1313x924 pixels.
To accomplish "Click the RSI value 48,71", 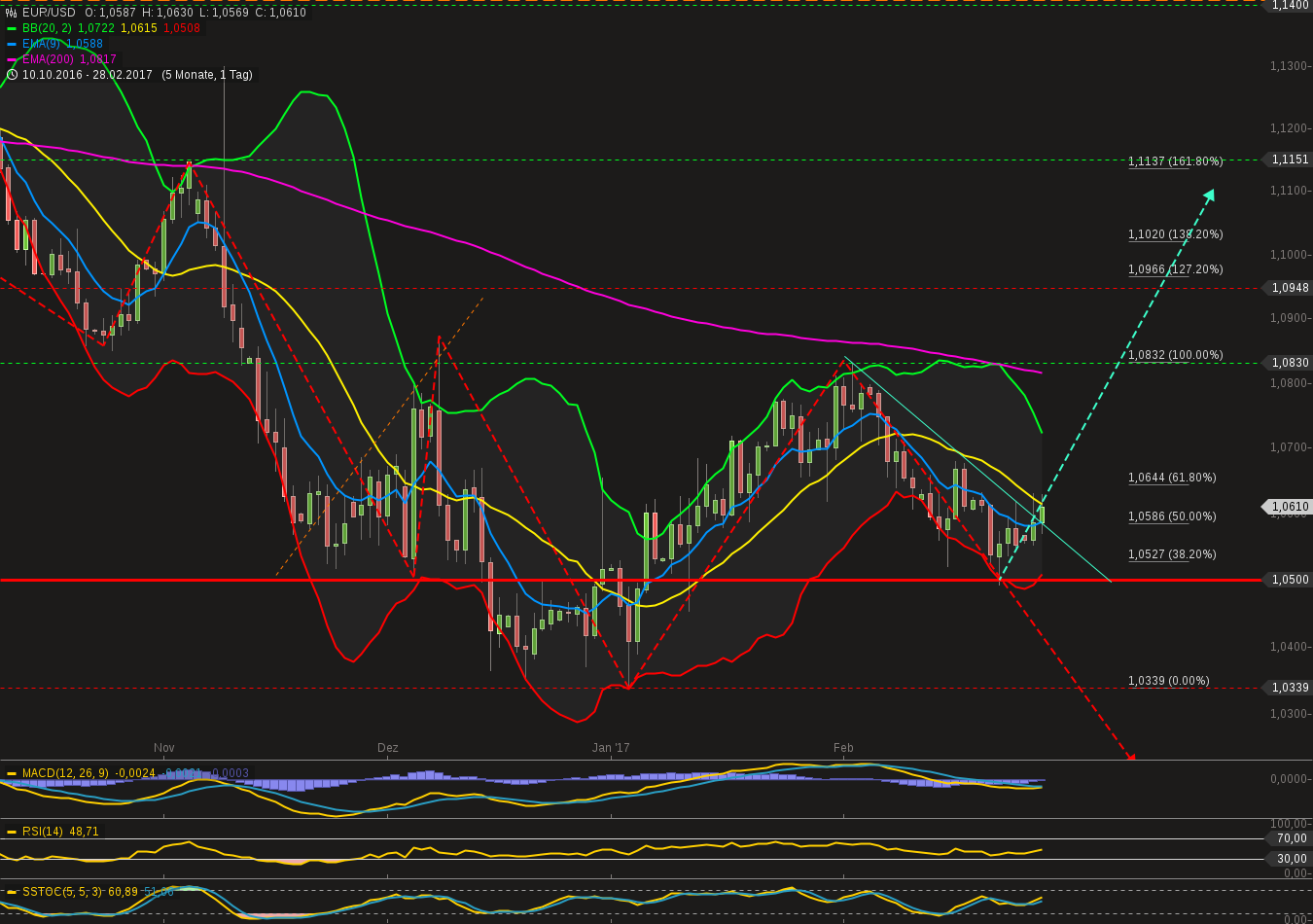I will [84, 832].
